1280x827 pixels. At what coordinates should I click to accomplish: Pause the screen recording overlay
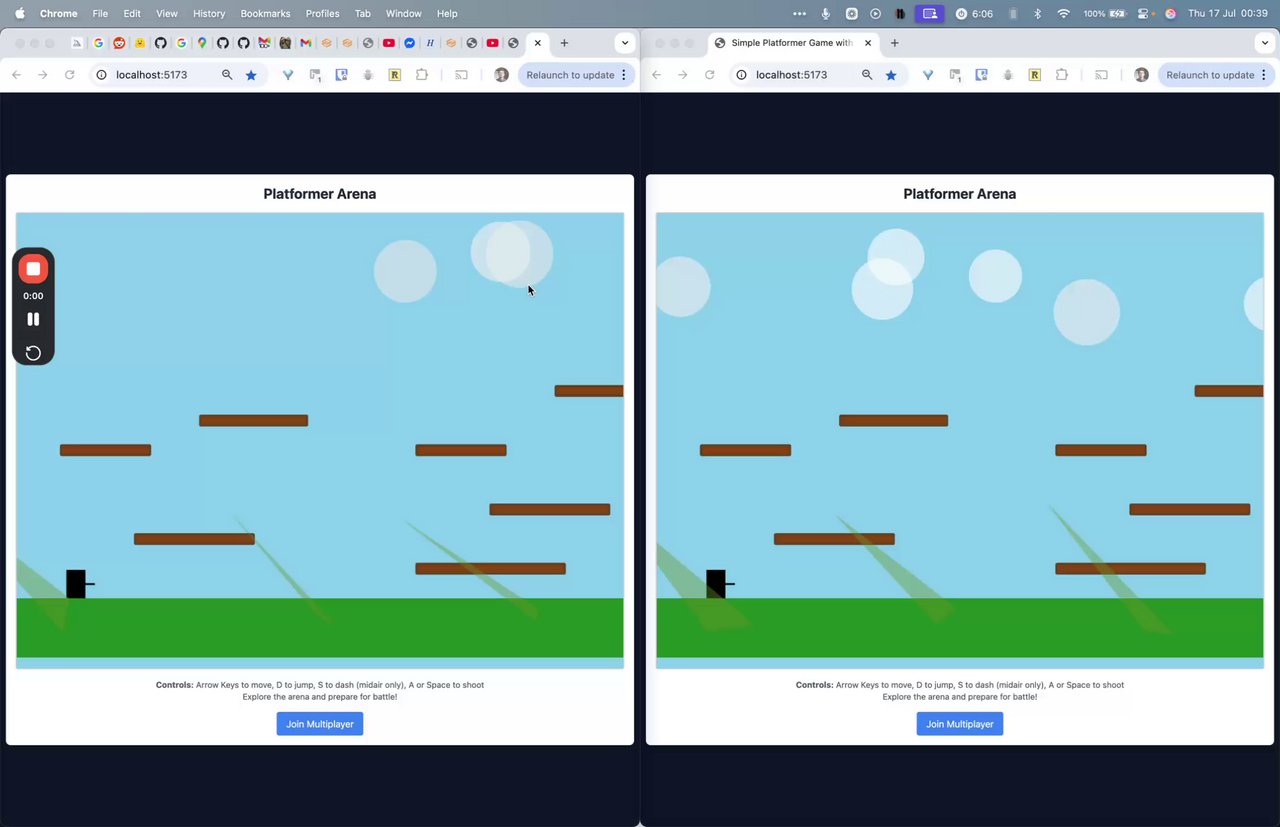[33, 319]
